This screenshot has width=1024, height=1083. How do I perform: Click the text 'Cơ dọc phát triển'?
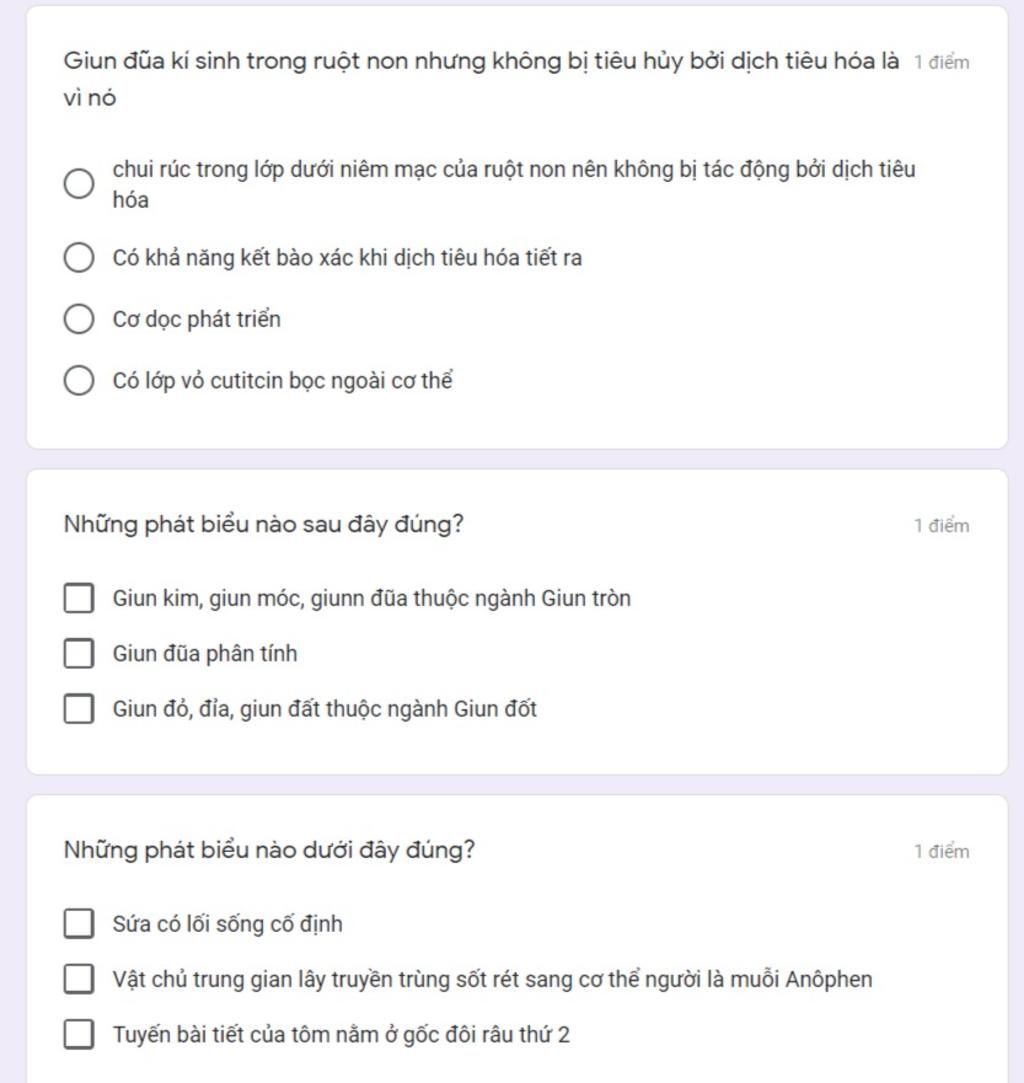pos(197,319)
